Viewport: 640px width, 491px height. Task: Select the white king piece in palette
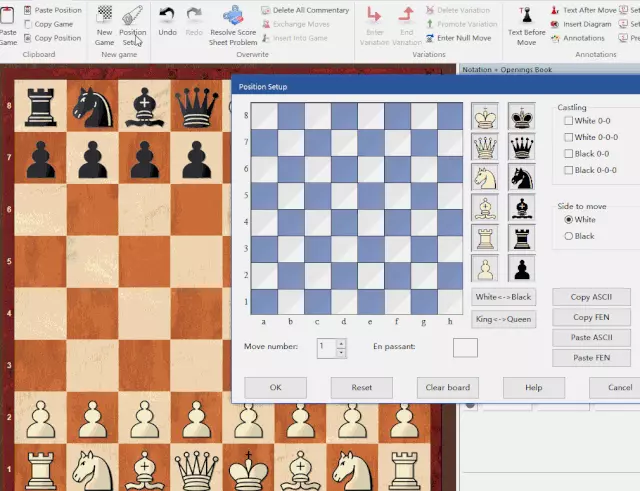tap(486, 117)
